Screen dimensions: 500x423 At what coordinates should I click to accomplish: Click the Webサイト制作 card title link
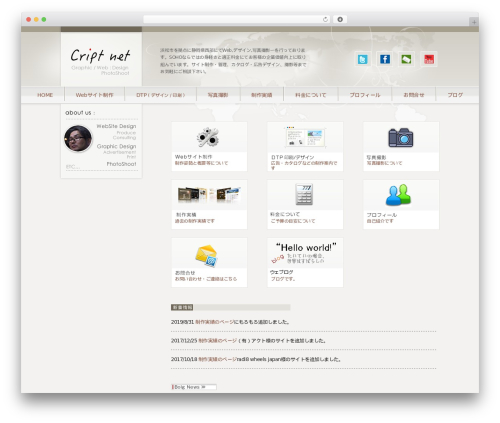tap(194, 157)
